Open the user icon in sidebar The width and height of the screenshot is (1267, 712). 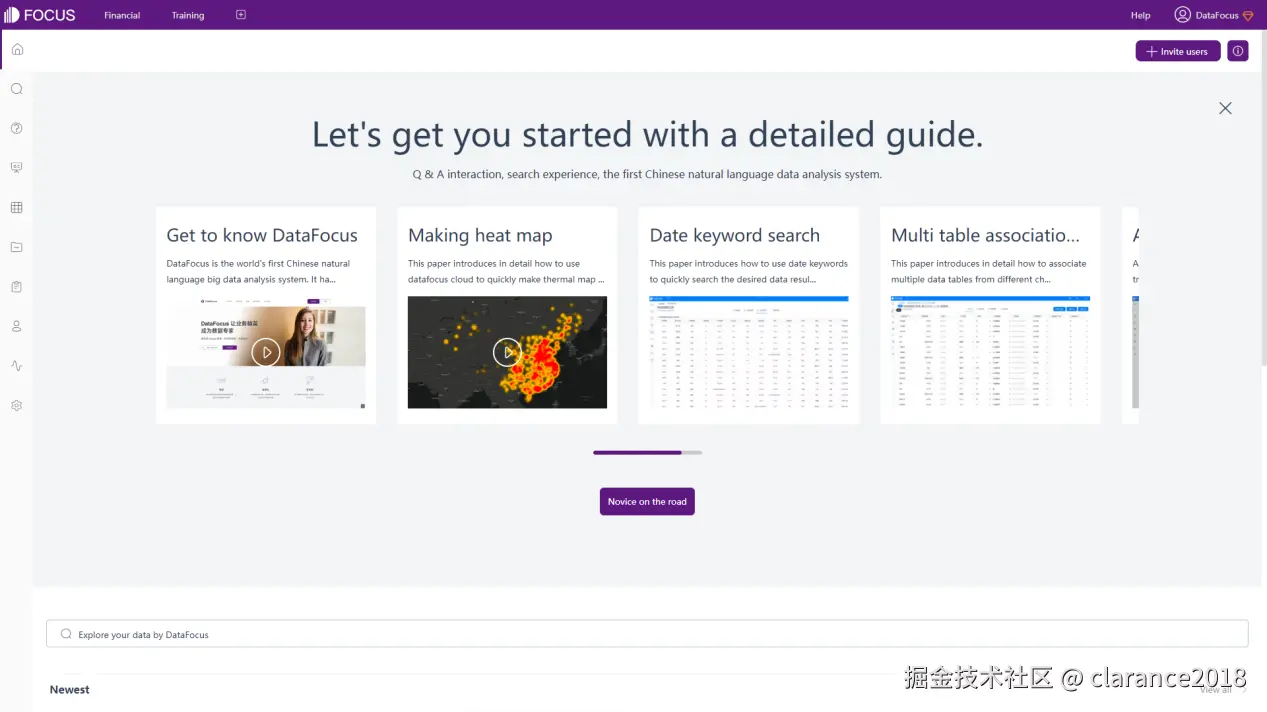pyautogui.click(x=17, y=326)
